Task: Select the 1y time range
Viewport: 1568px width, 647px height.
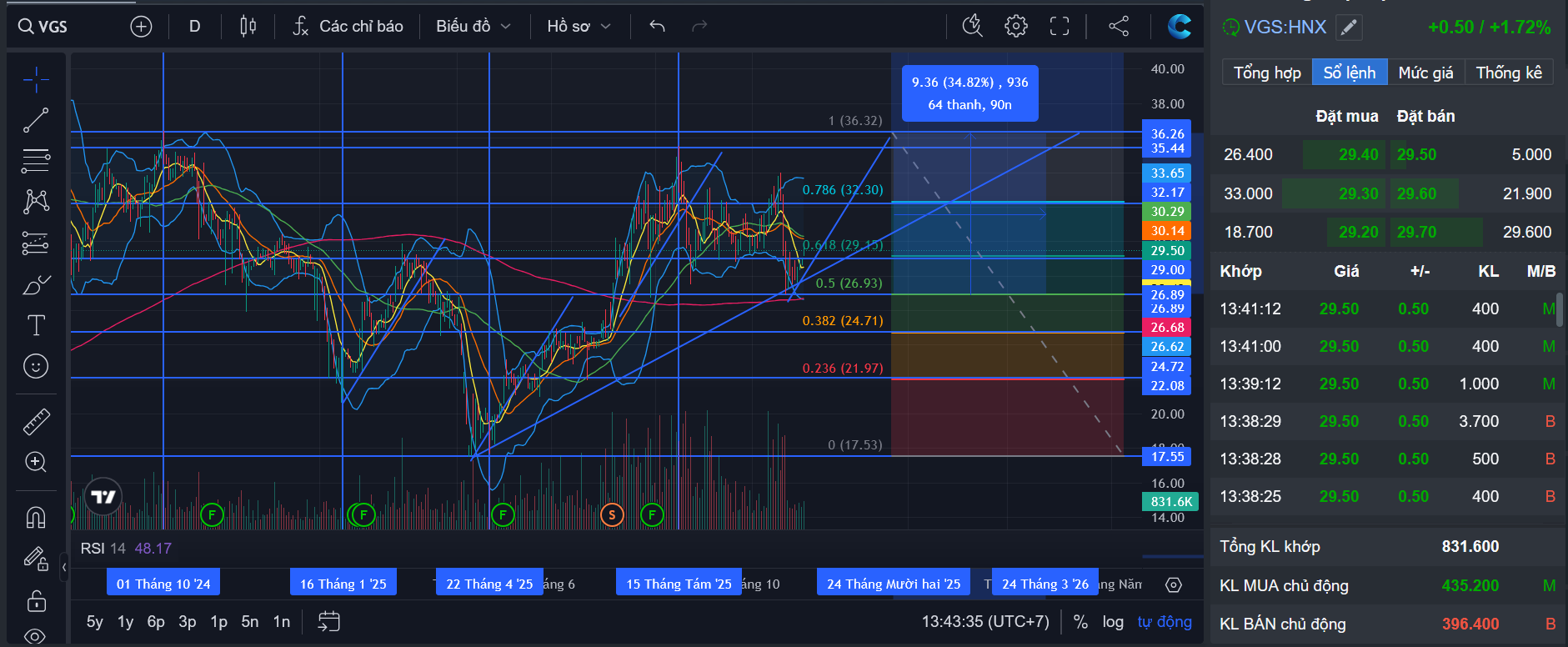Action: click(126, 622)
